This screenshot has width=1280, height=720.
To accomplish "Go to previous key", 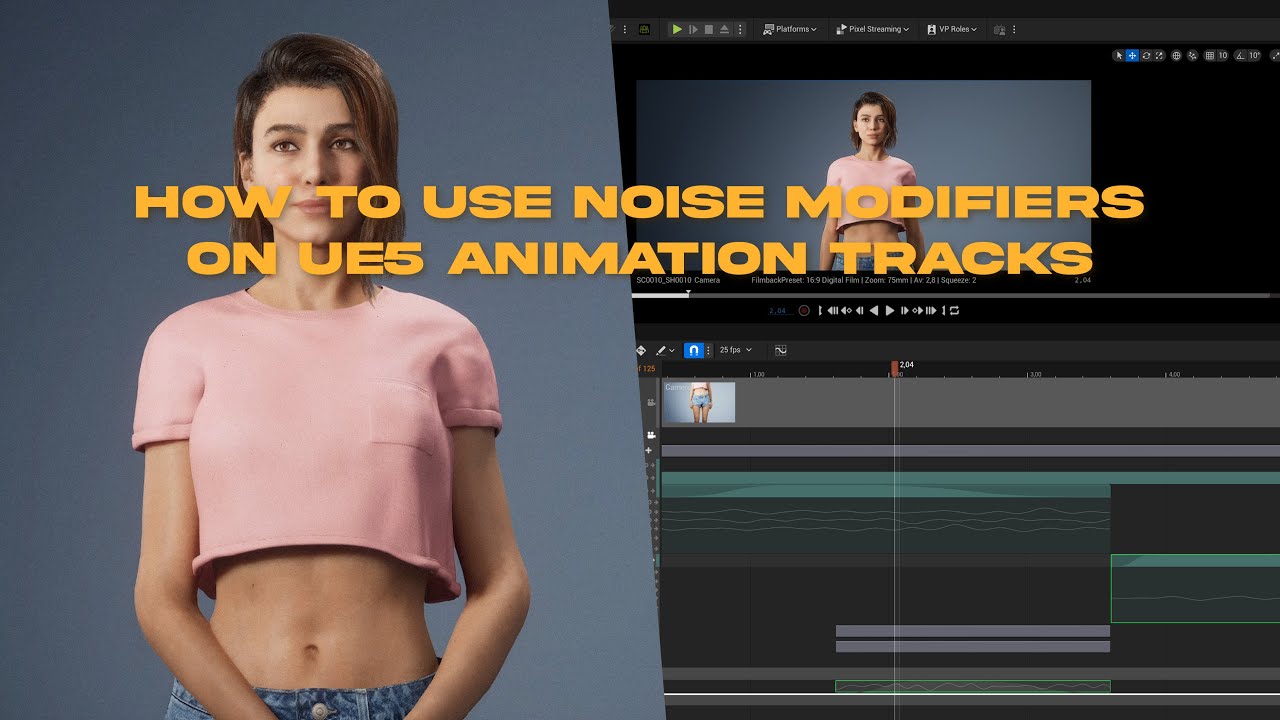I will 846,311.
